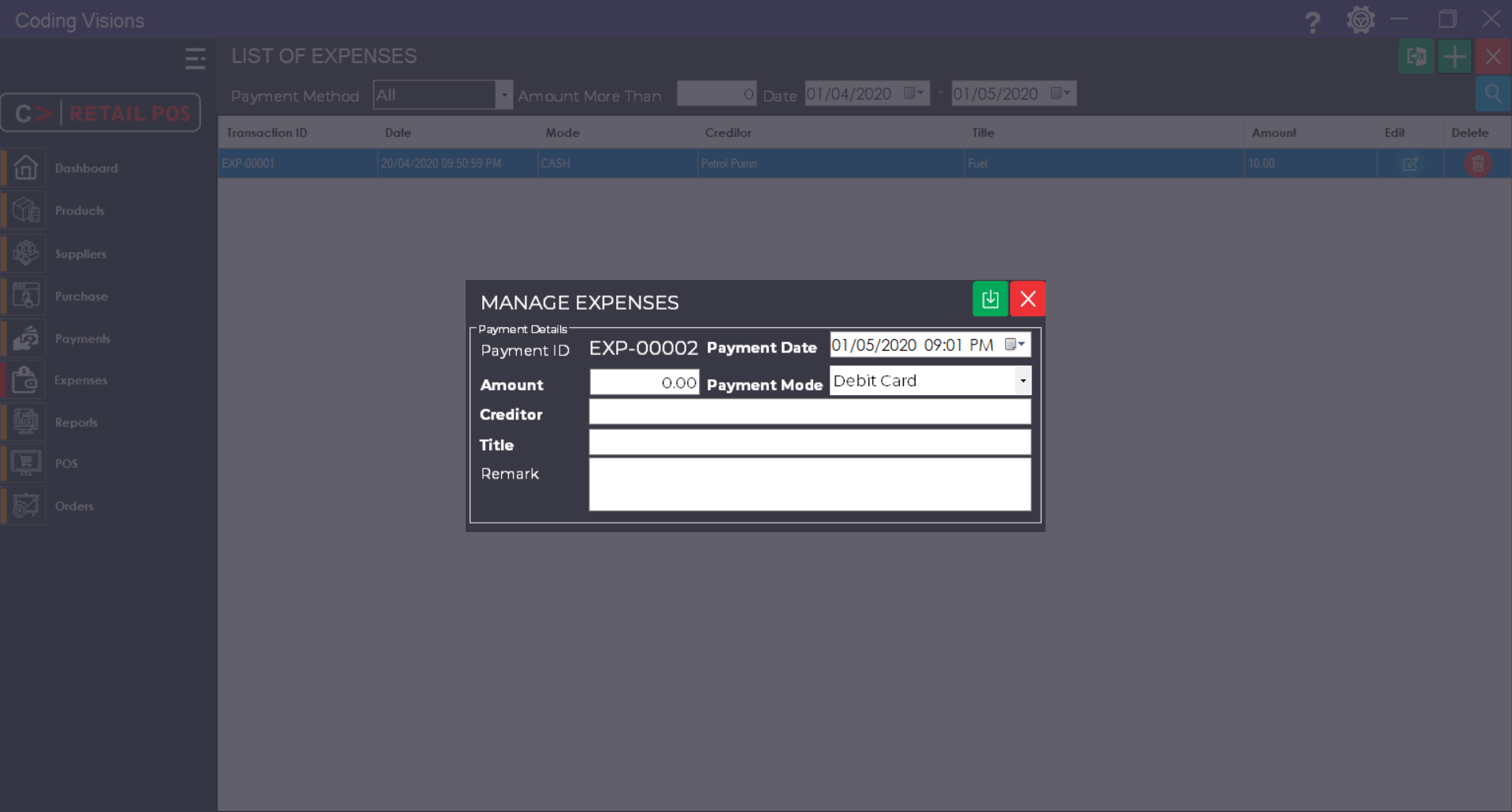Click the Amount input field
The height and width of the screenshot is (812, 1512).
point(645,382)
